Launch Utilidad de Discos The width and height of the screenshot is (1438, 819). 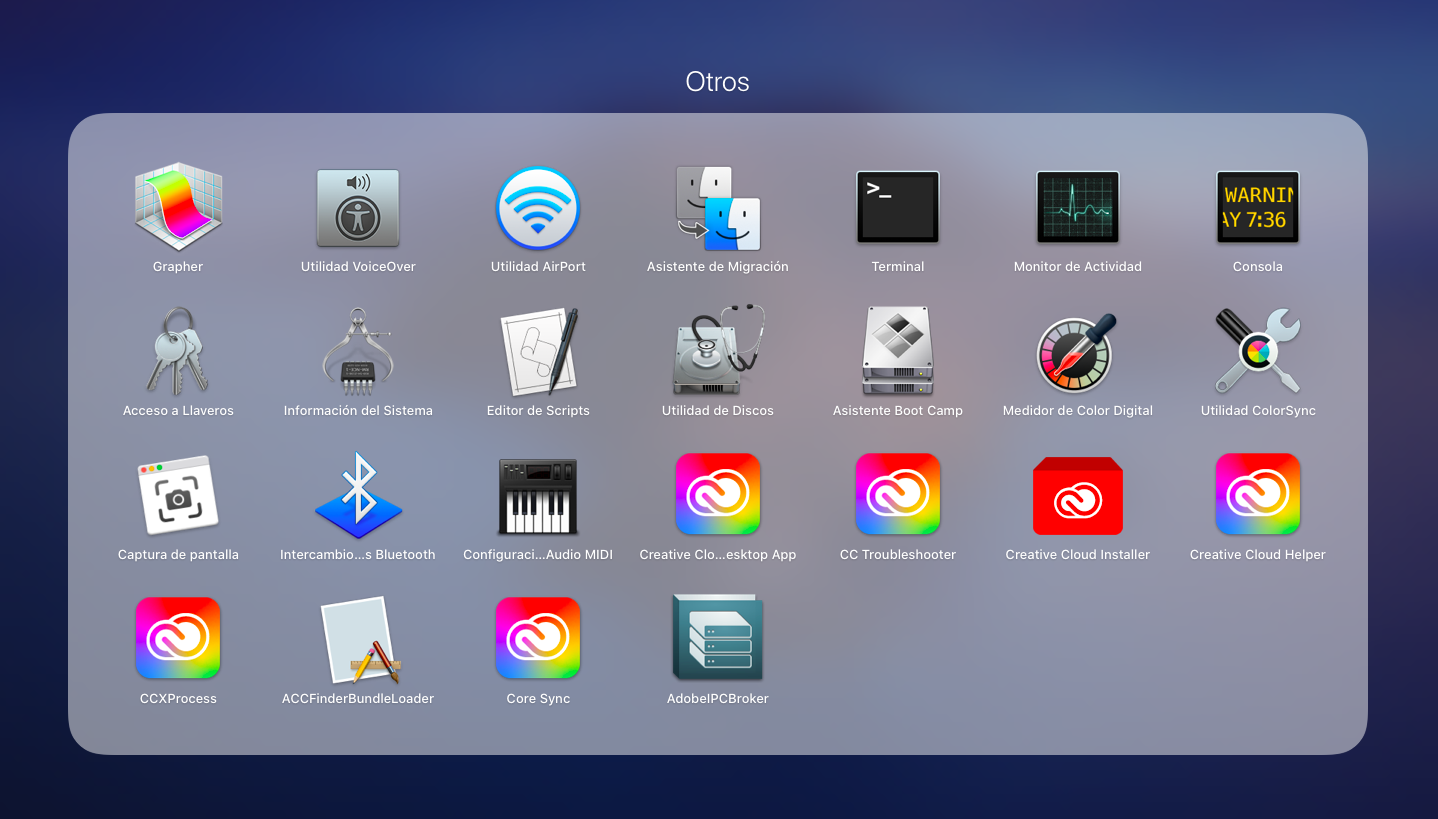click(x=718, y=352)
